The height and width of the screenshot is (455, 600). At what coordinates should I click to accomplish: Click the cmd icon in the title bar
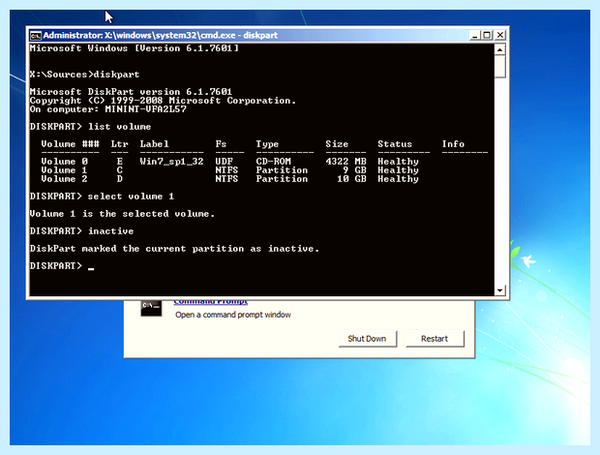point(36,36)
